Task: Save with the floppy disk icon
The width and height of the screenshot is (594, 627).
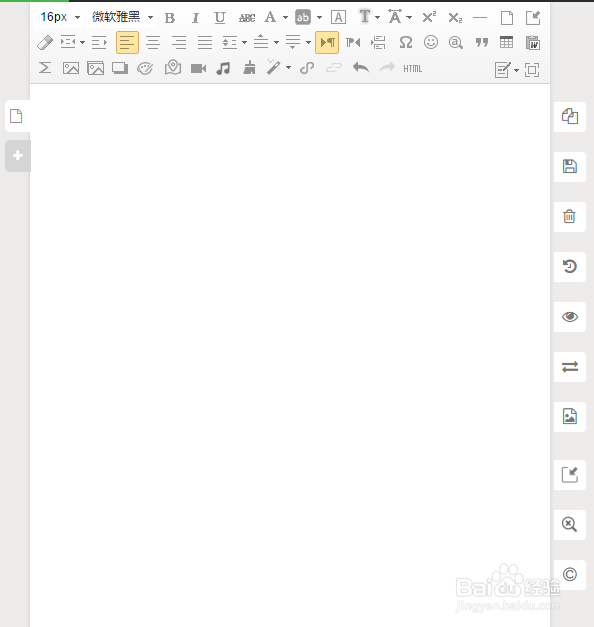Action: coord(570,166)
